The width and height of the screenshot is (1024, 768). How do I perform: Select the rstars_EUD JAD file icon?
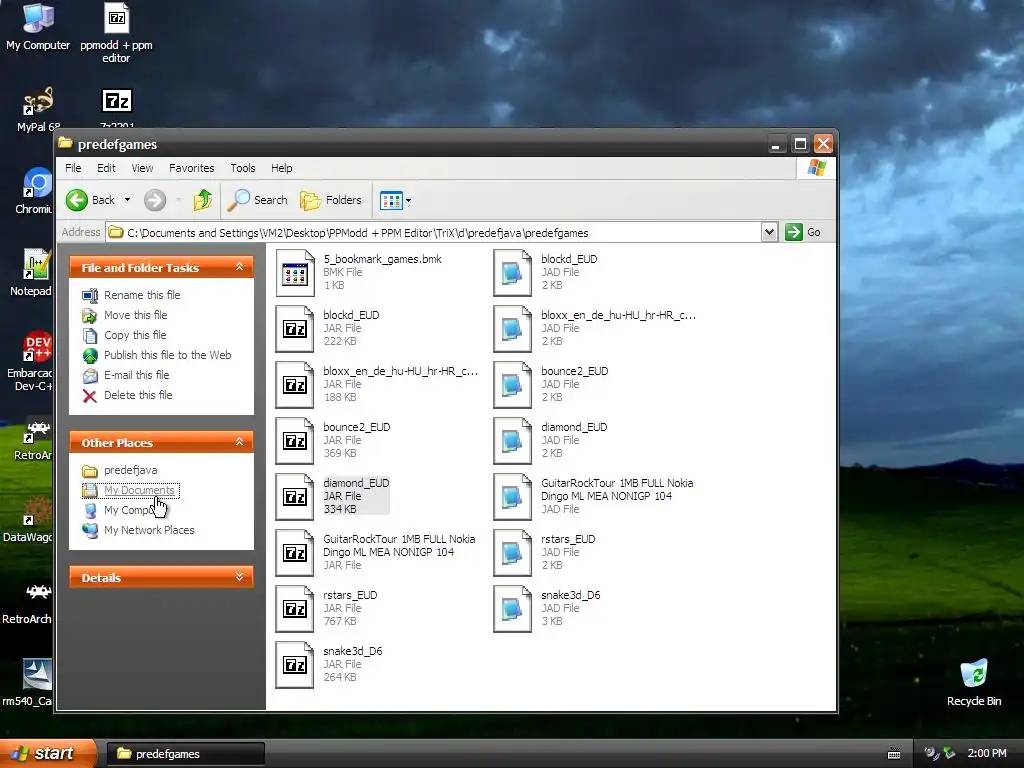[513, 553]
